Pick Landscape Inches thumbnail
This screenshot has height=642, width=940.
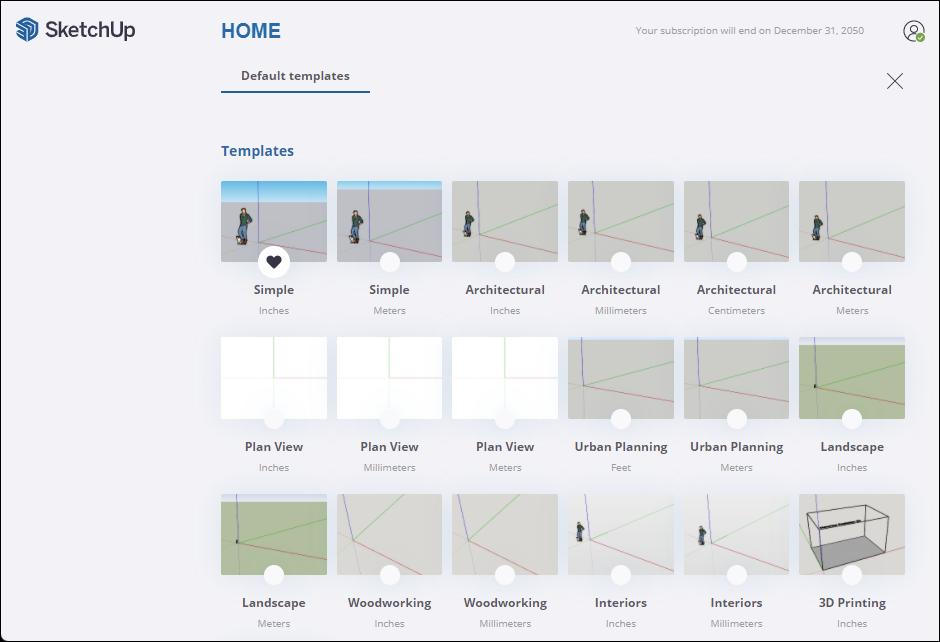click(852, 376)
